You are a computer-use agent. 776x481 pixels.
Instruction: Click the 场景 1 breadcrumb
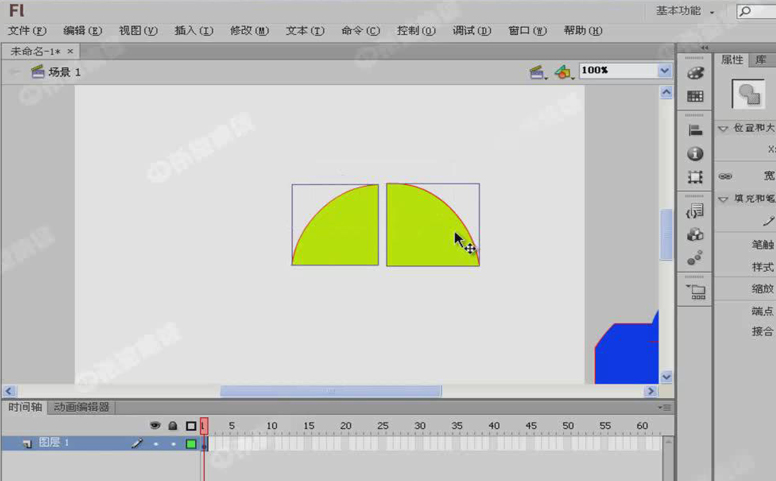click(64, 72)
